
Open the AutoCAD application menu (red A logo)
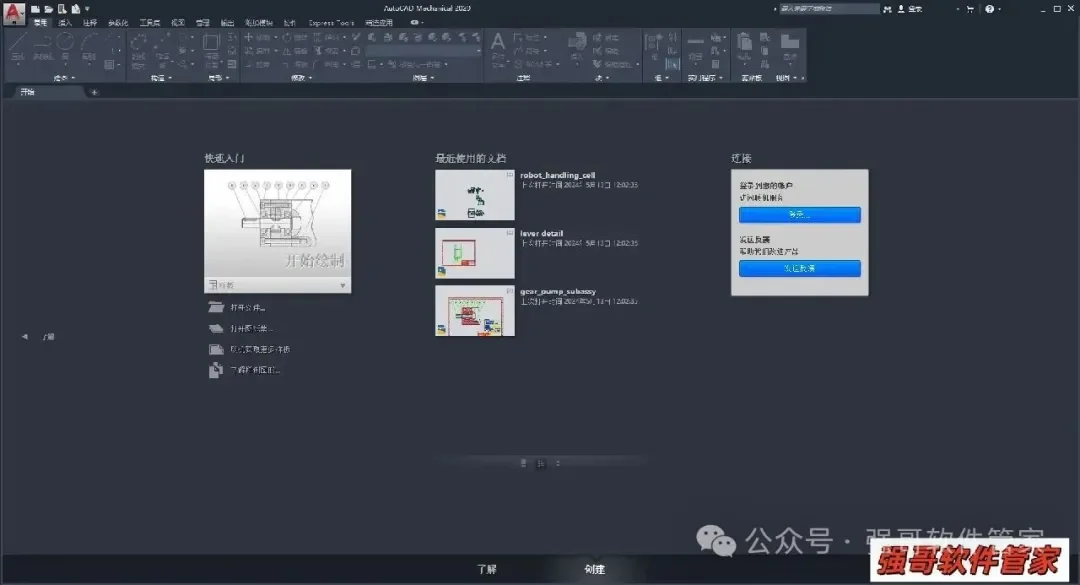[14, 12]
